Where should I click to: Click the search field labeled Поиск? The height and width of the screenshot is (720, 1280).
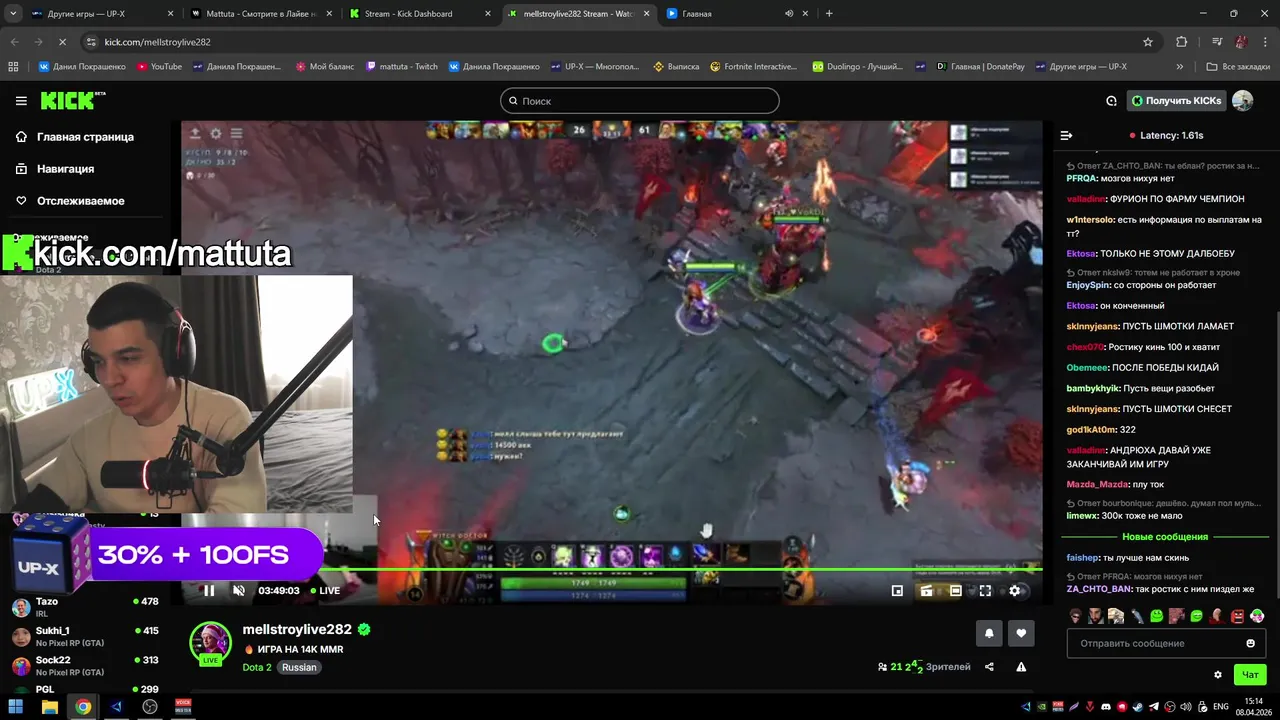(x=639, y=101)
